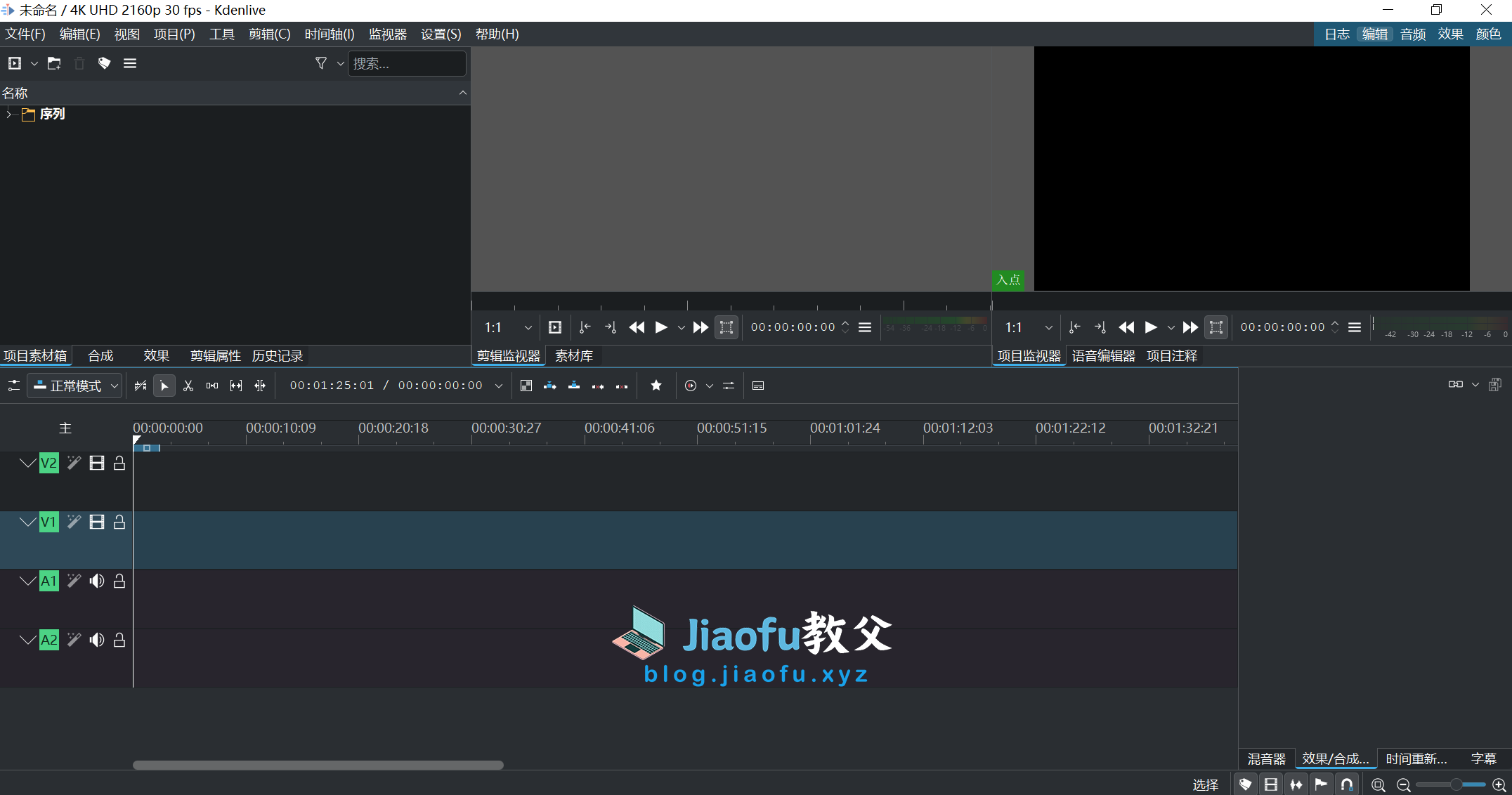Activate the spacer tool in timeline toolbar
The image size is (1512, 795).
pos(212,386)
